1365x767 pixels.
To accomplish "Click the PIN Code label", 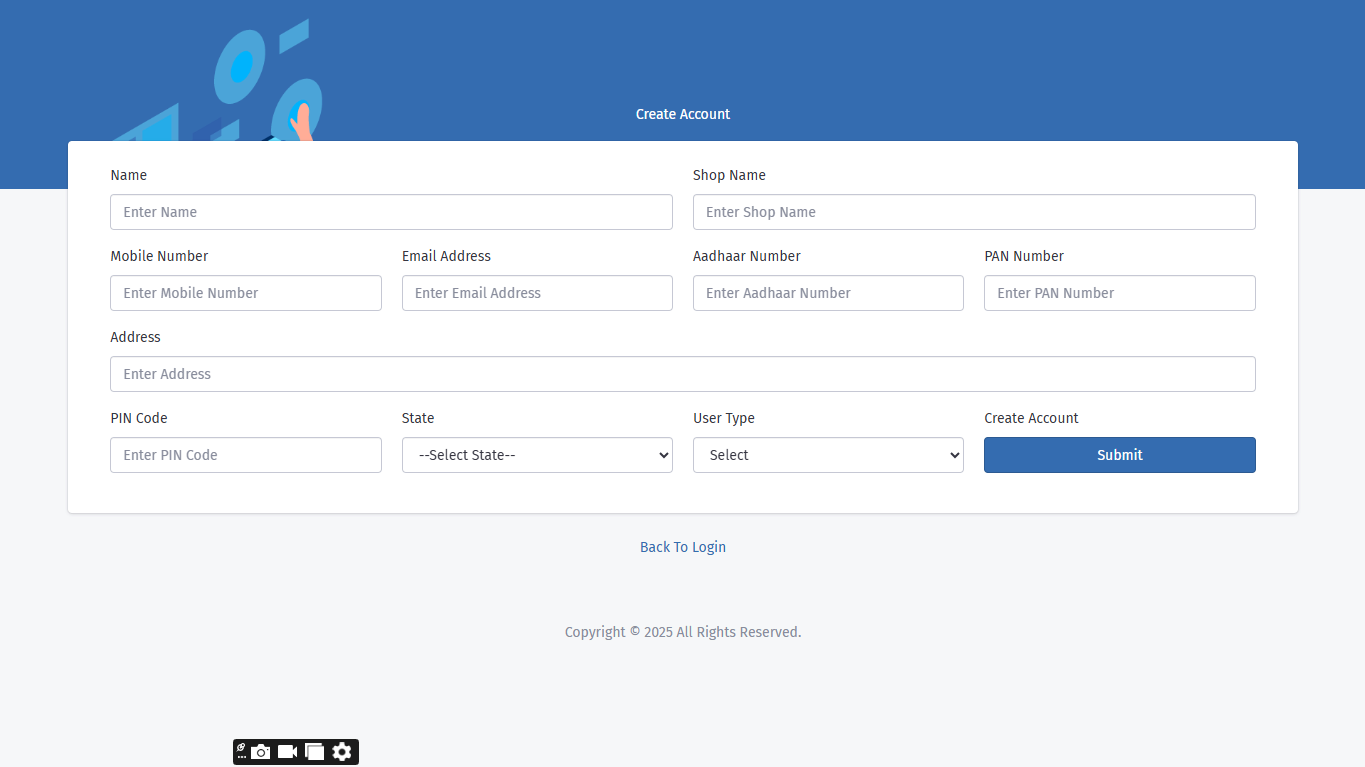I will click(139, 418).
